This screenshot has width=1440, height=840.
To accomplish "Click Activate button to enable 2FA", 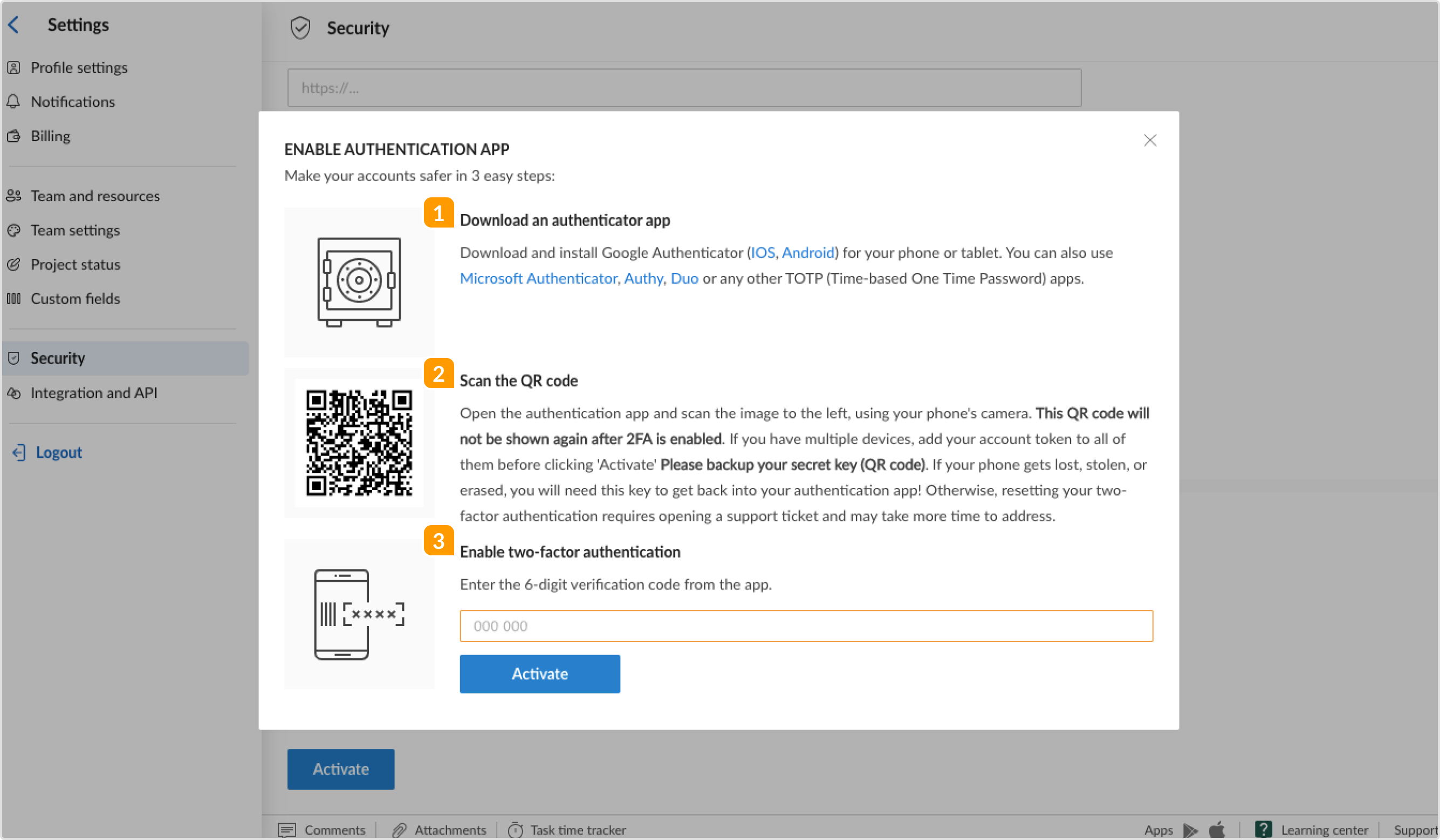I will [x=540, y=673].
